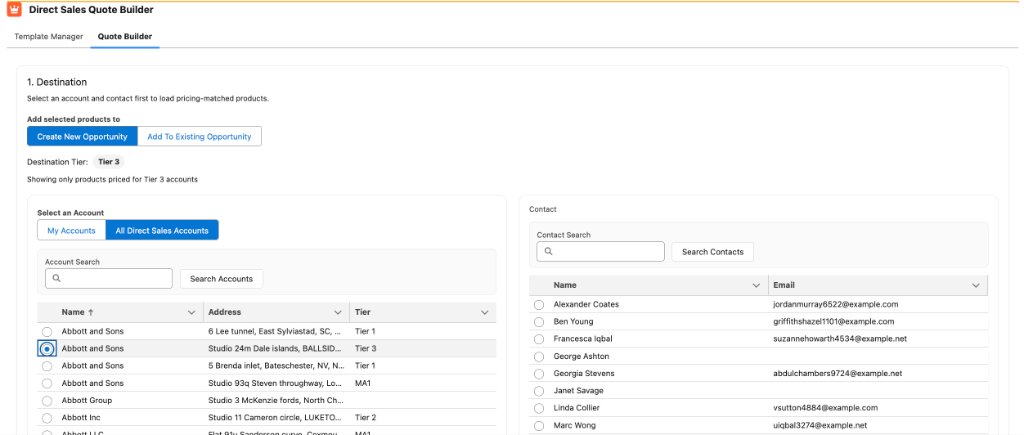The height and width of the screenshot is (435, 1024).
Task: Open the Address column menu chevron
Action: (x=338, y=313)
